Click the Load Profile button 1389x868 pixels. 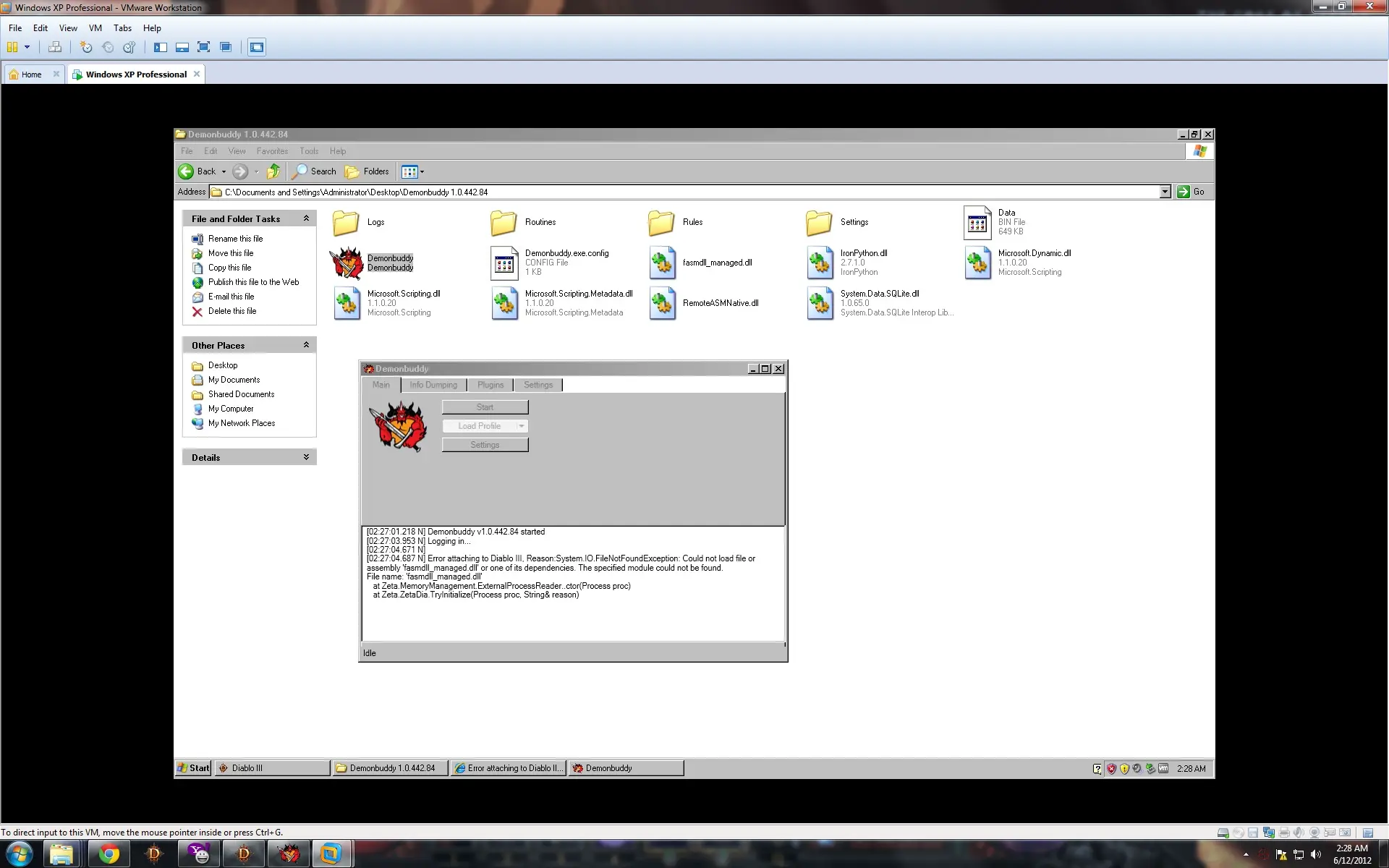pyautogui.click(x=478, y=426)
